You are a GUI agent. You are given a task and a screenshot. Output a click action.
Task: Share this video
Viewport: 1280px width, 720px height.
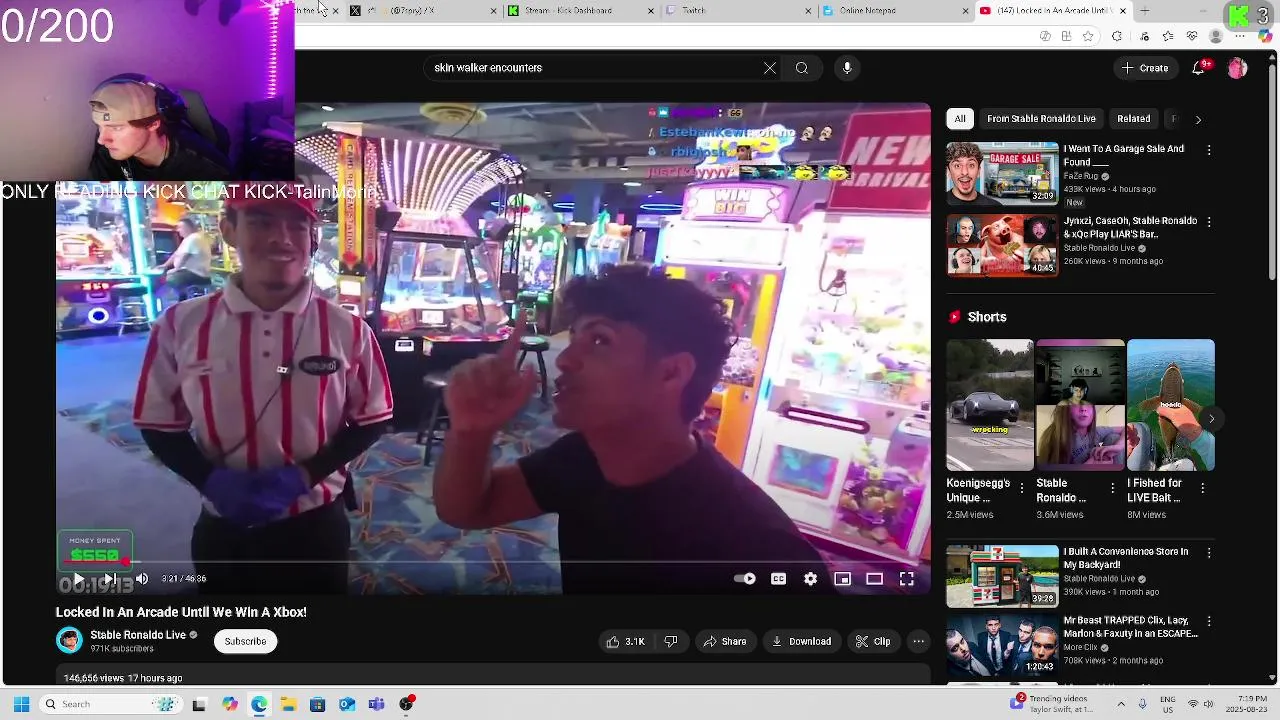pos(725,641)
